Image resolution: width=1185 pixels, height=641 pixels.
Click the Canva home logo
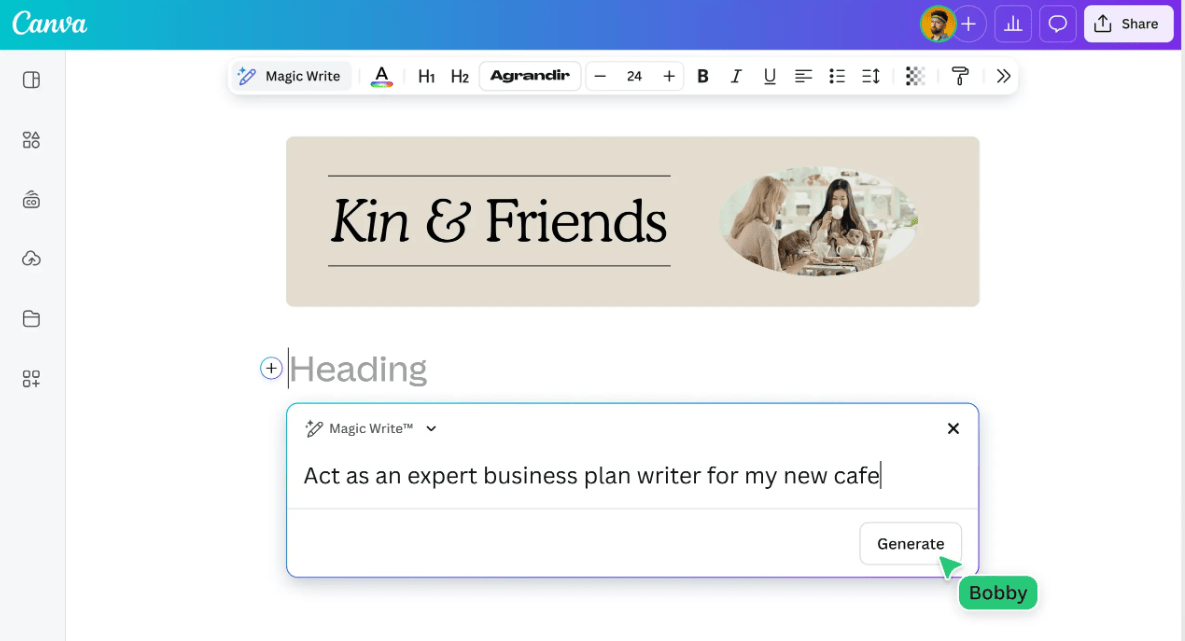tap(50, 23)
